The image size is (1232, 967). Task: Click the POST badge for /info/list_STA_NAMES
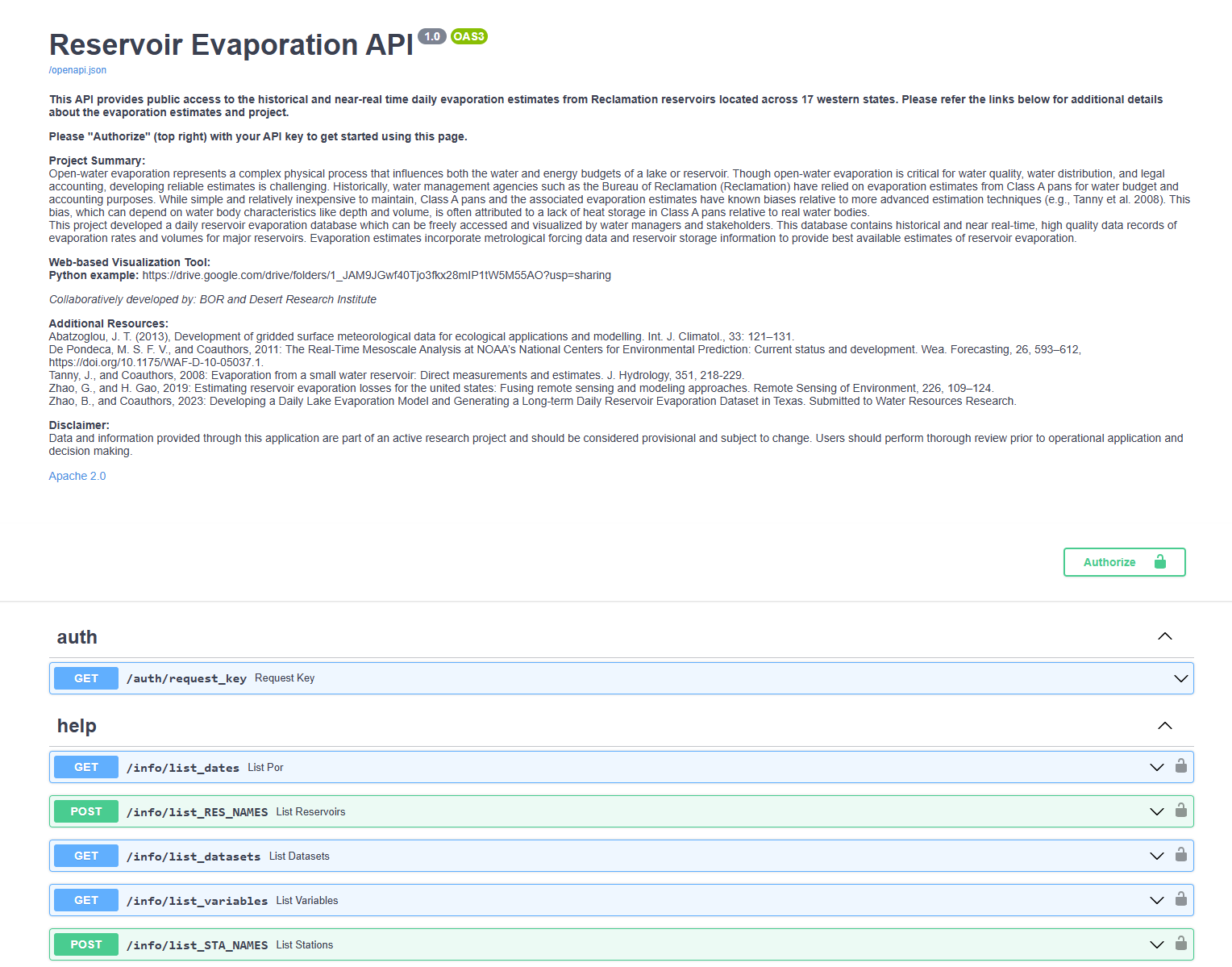pos(86,944)
